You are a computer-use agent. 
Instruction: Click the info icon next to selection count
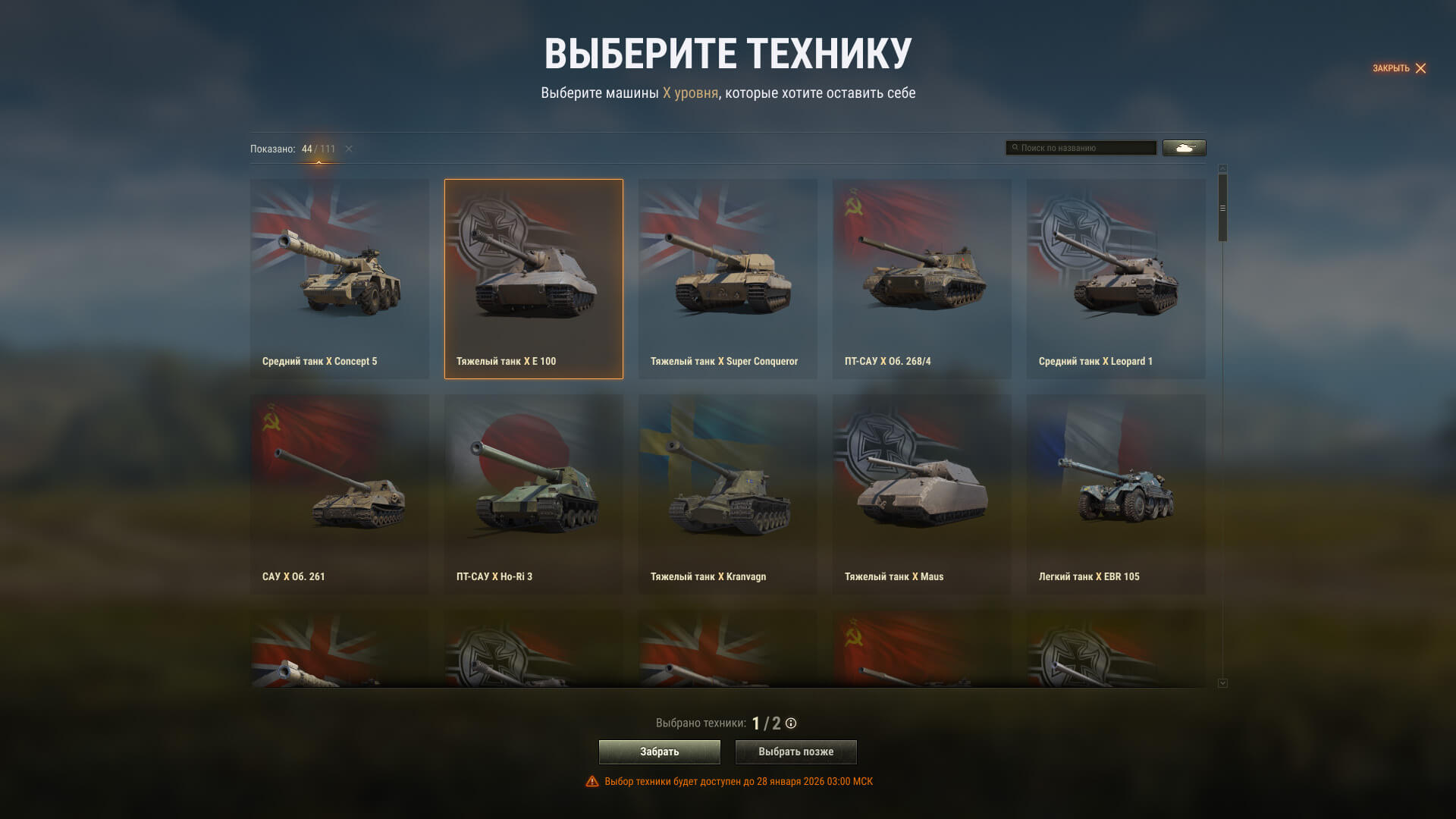point(791,723)
